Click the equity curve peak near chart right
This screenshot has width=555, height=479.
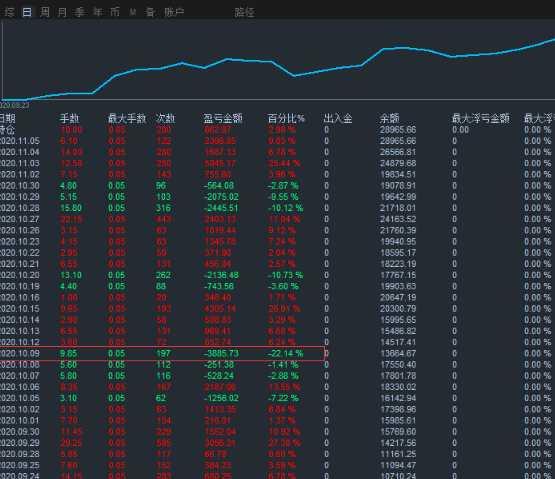click(552, 40)
